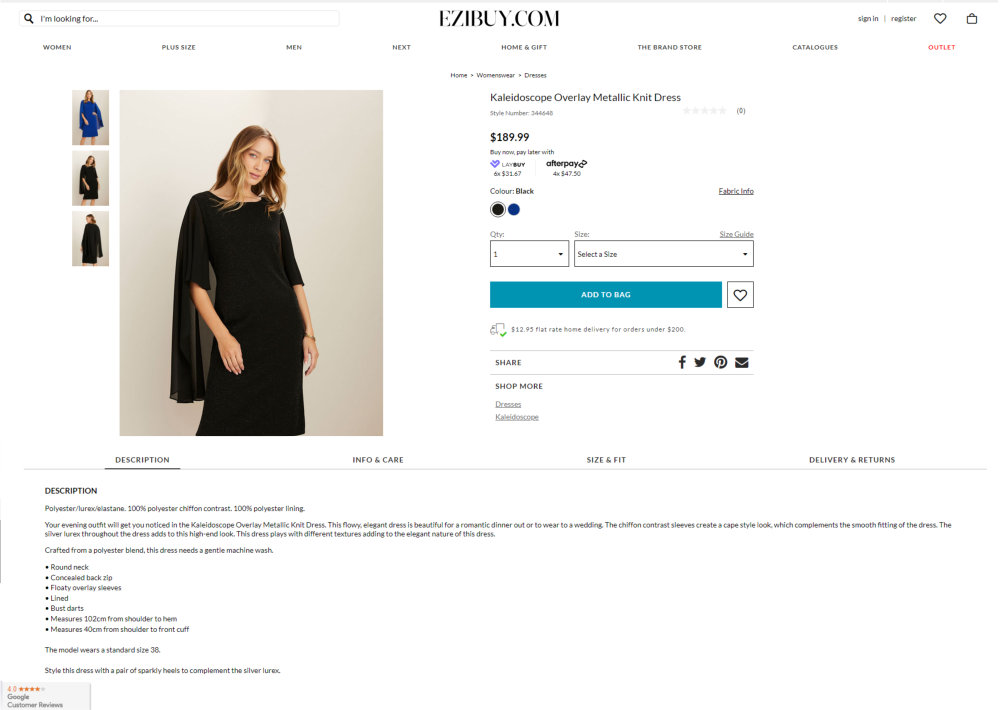Share product via email icon
This screenshot has width=1001, height=710.
[742, 363]
